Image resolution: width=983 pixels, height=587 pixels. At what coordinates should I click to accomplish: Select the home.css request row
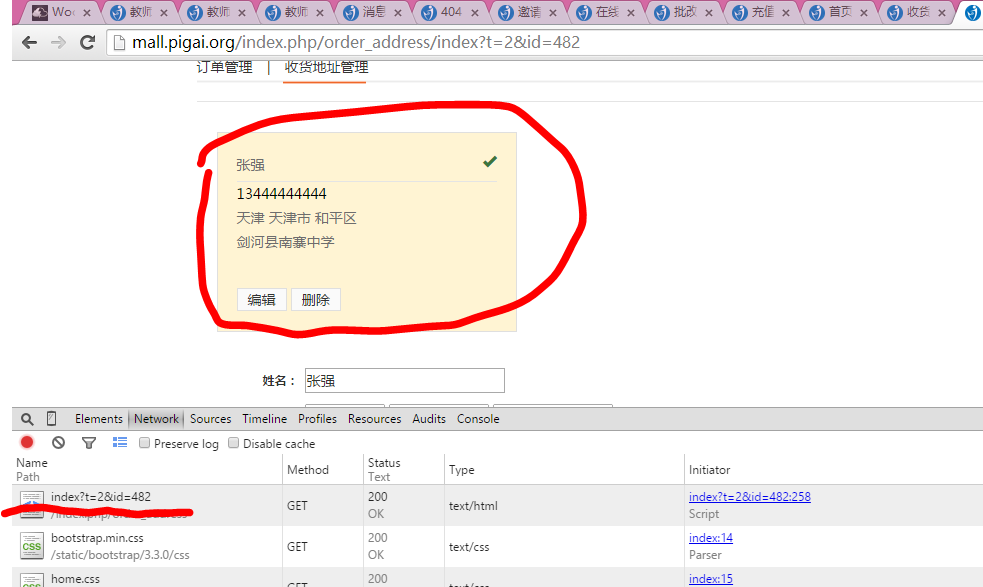coord(497,578)
